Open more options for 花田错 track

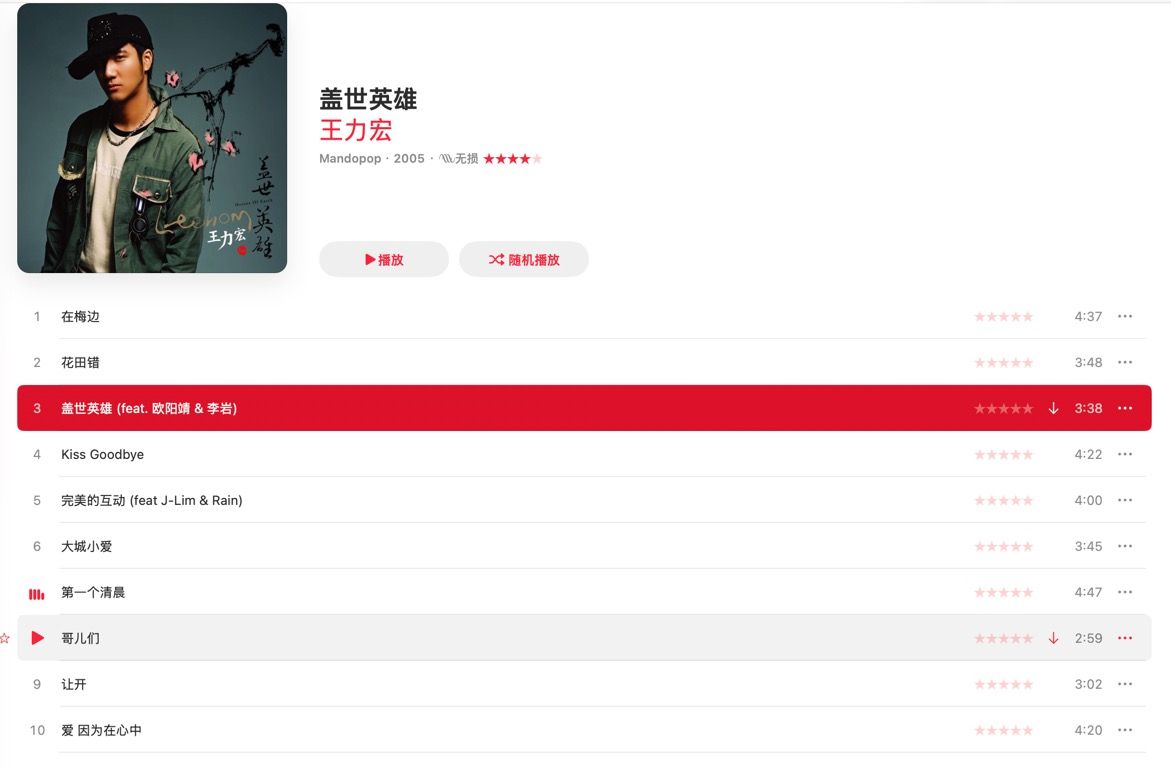pos(1125,363)
